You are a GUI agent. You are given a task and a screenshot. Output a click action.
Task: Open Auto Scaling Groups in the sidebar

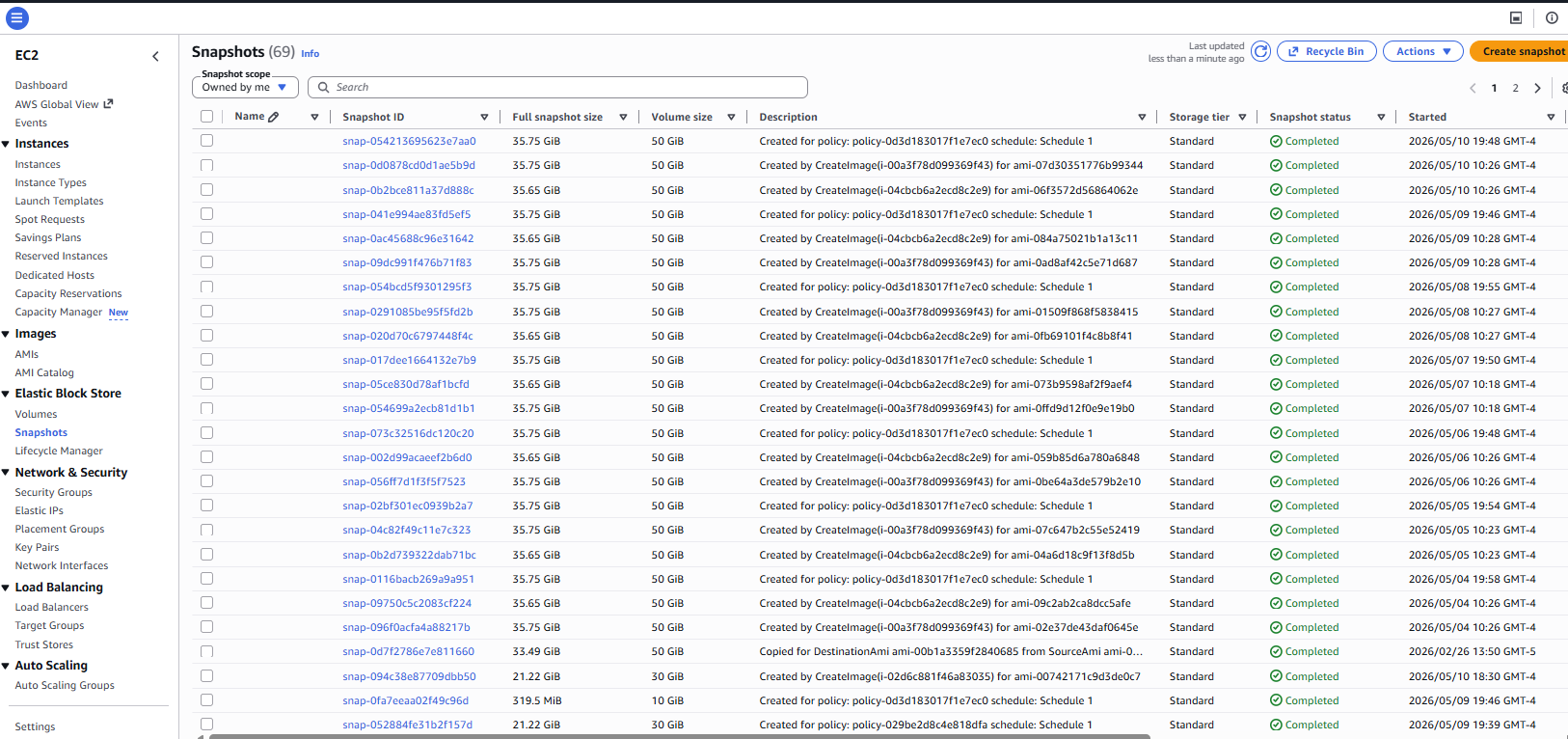[65, 685]
